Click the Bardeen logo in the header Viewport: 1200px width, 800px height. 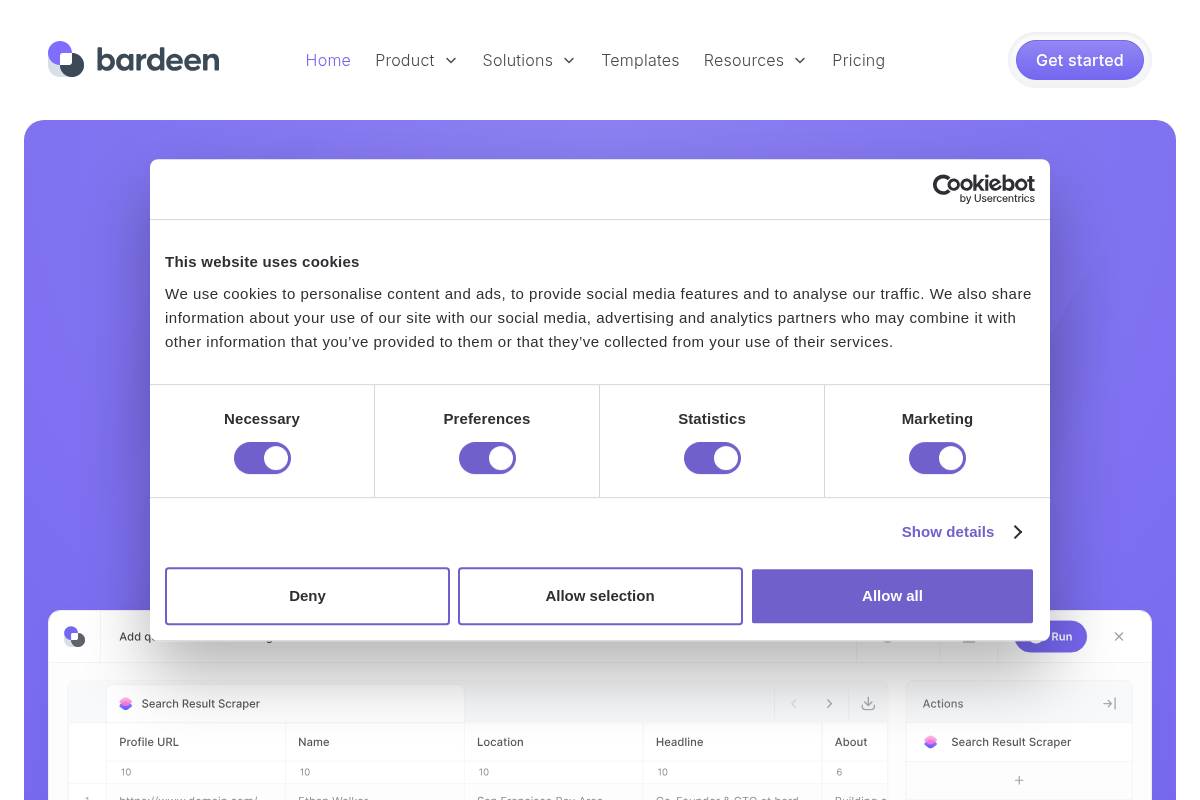tap(133, 60)
